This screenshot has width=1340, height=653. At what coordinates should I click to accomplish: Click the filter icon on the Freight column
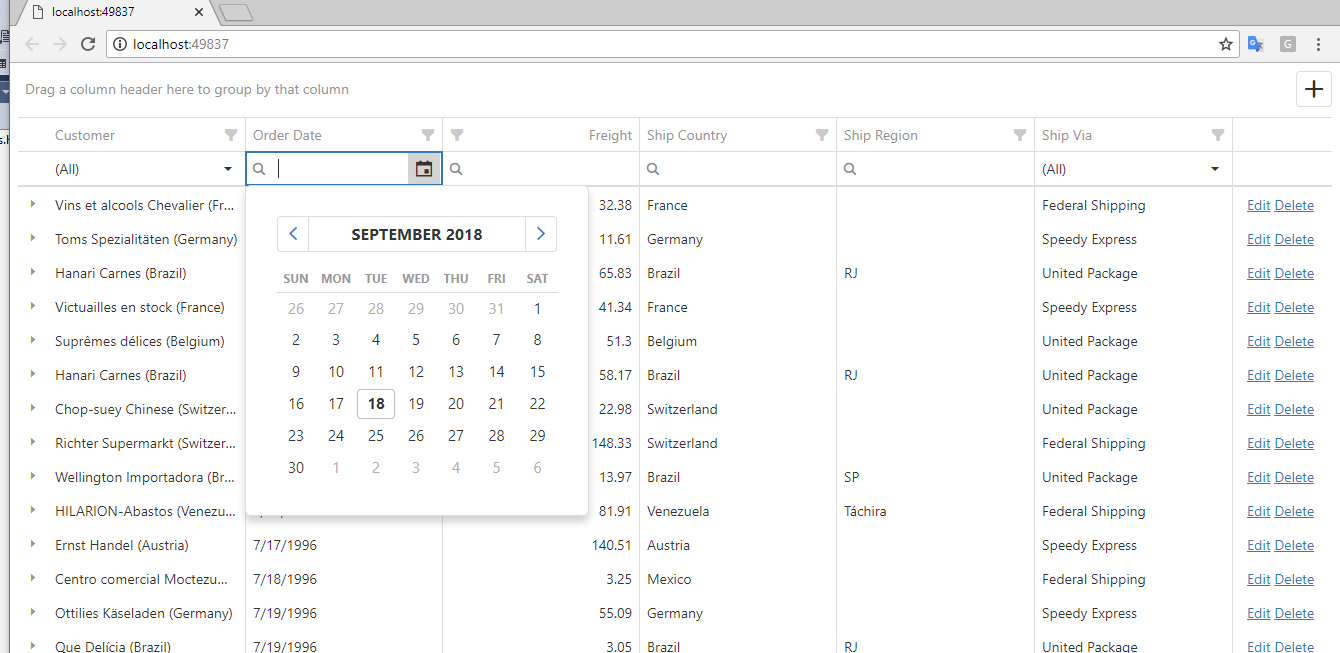click(x=457, y=134)
